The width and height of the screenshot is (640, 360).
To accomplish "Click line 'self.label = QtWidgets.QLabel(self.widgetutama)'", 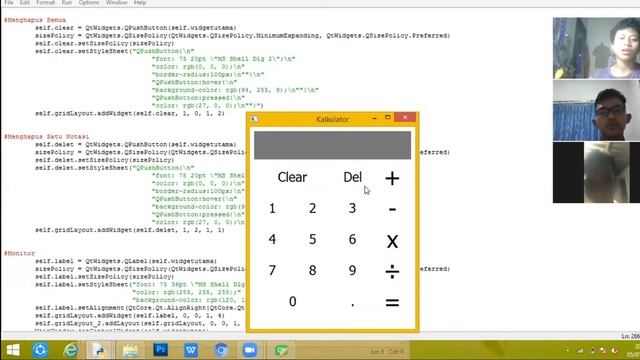I will (126, 261).
